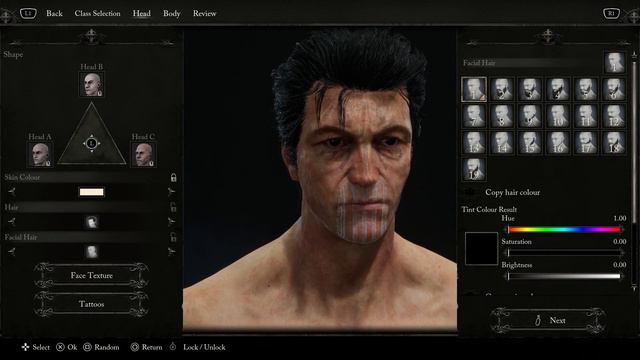
Task: Click the right panel scrollbar
Action: (x=634, y=142)
